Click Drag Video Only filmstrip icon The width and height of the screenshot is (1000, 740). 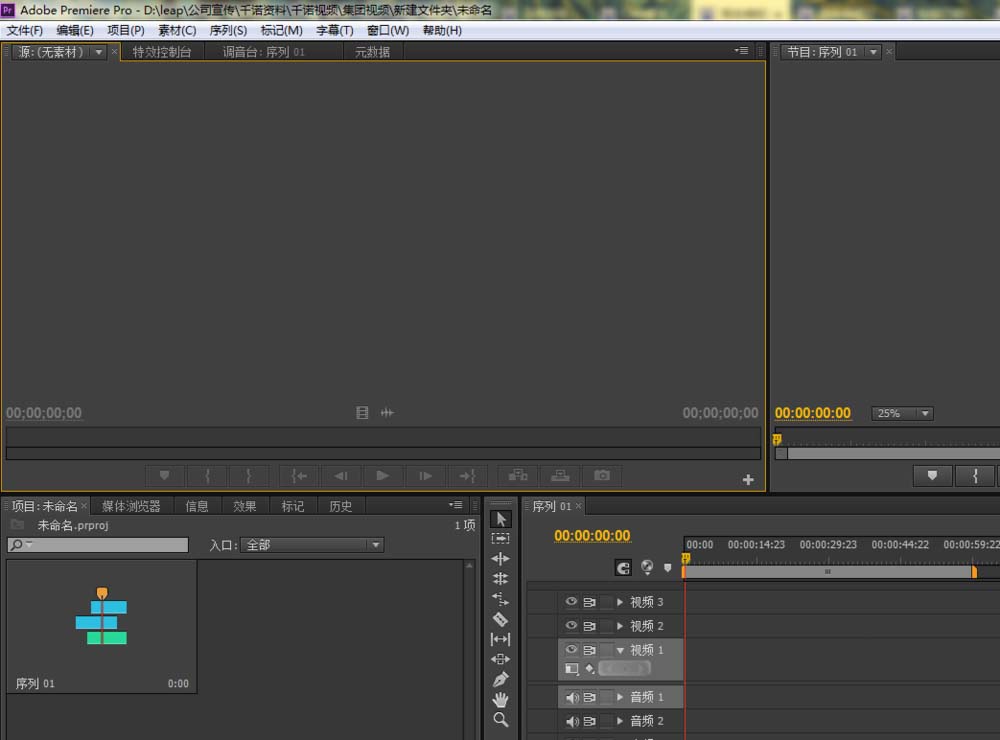pyautogui.click(x=362, y=413)
